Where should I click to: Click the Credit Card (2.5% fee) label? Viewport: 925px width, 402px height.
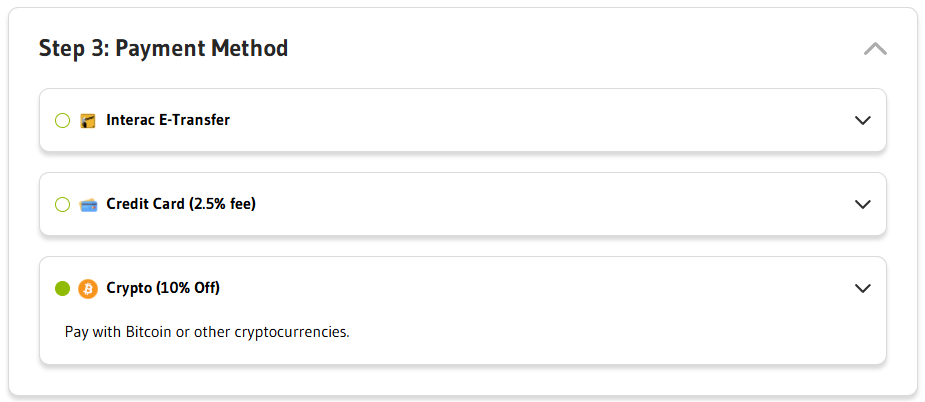[181, 204]
